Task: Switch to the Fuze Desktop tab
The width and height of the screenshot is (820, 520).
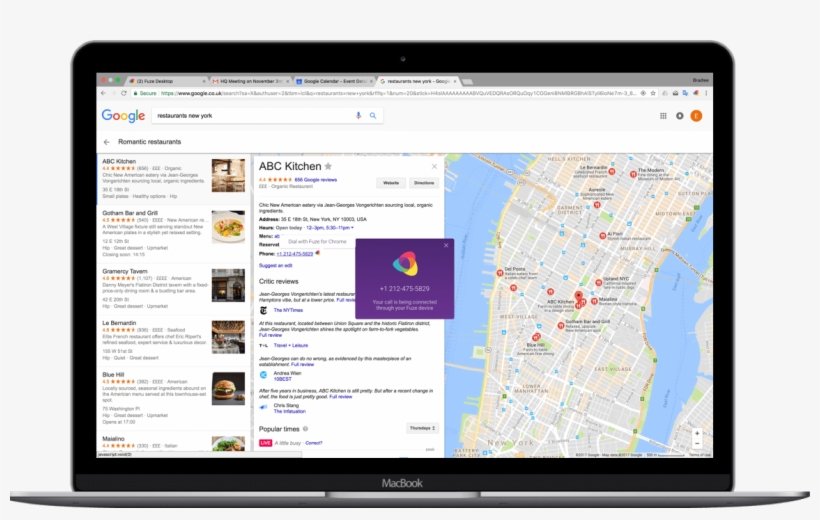Action: (x=160, y=80)
